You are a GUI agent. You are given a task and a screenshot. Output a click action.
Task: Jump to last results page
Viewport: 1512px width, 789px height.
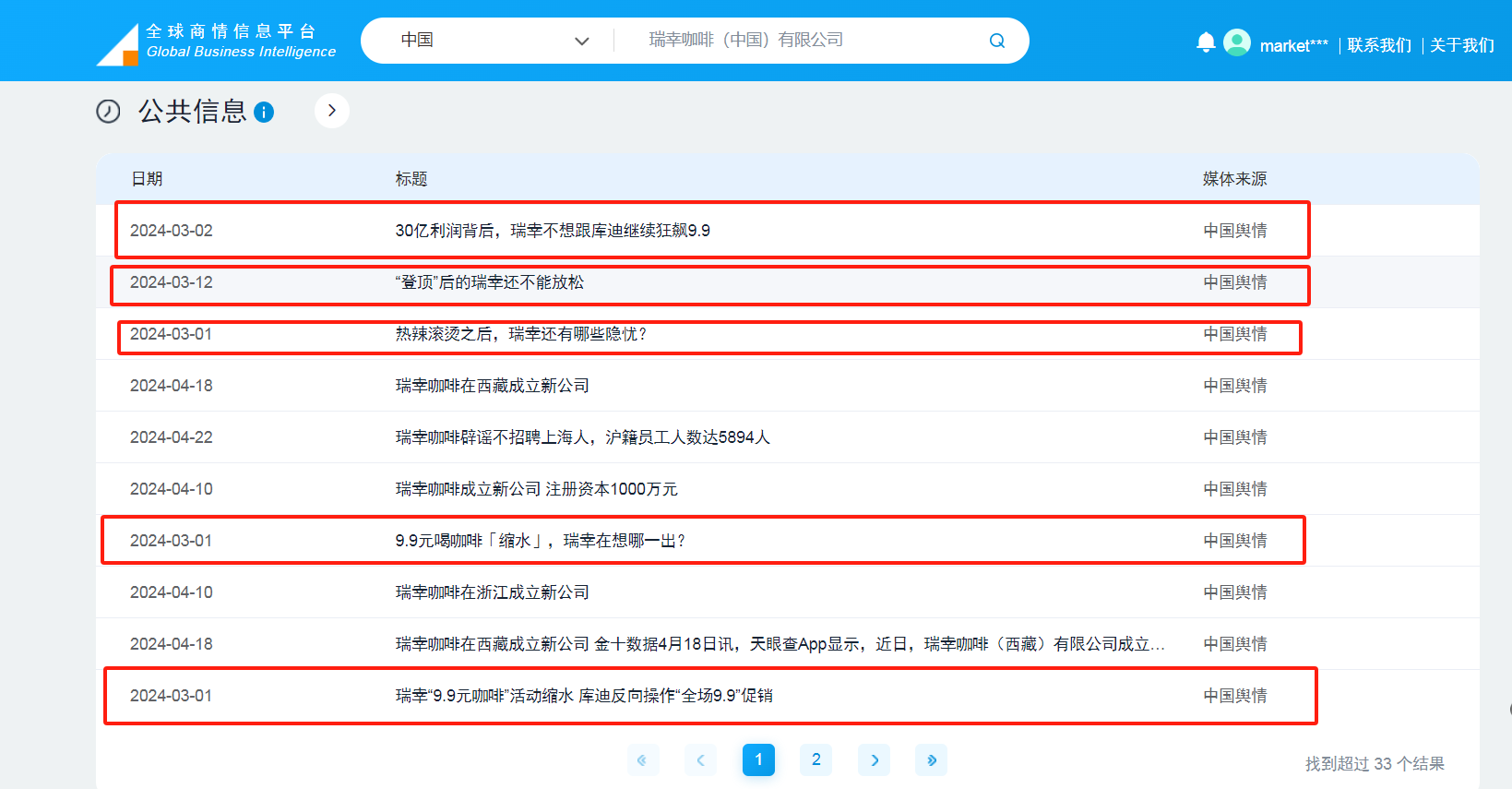(932, 760)
